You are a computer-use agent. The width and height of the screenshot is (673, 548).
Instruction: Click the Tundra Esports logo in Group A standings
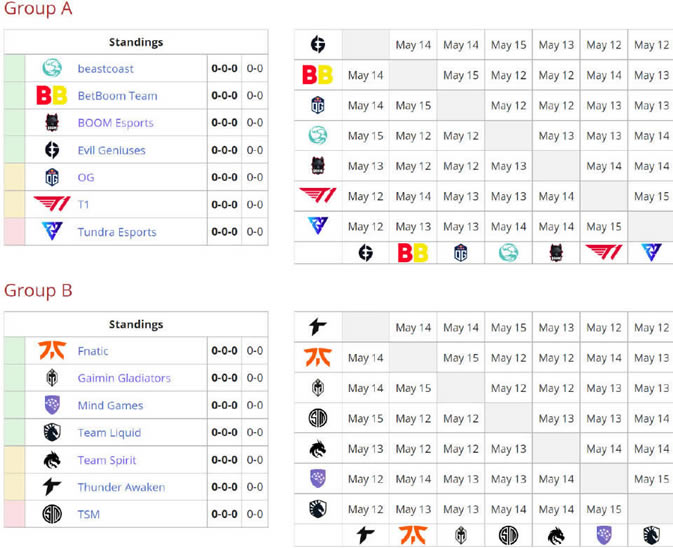click(52, 232)
